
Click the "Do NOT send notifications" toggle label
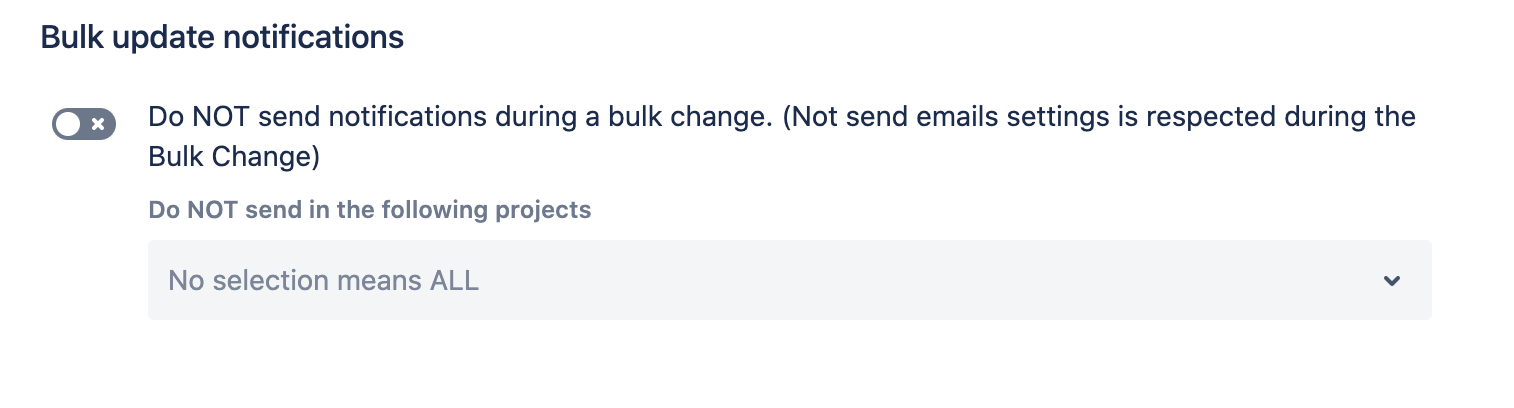460,117
